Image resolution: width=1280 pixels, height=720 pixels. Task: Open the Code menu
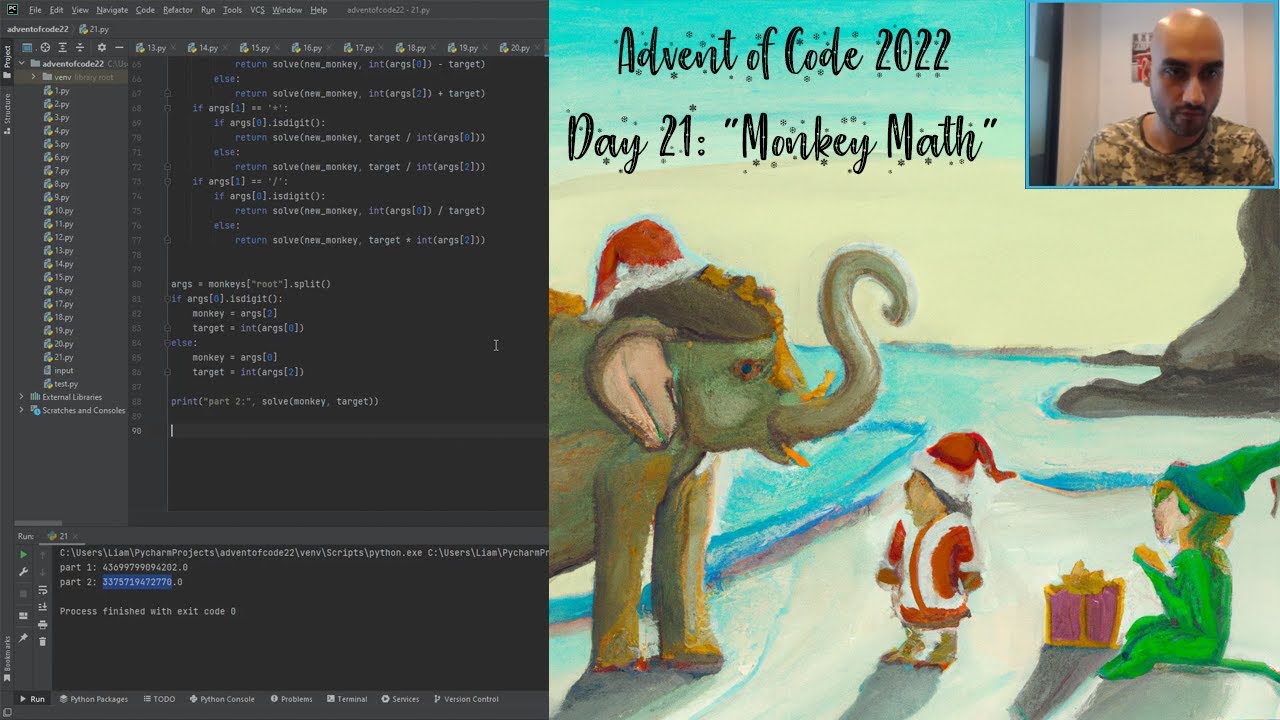(x=145, y=10)
